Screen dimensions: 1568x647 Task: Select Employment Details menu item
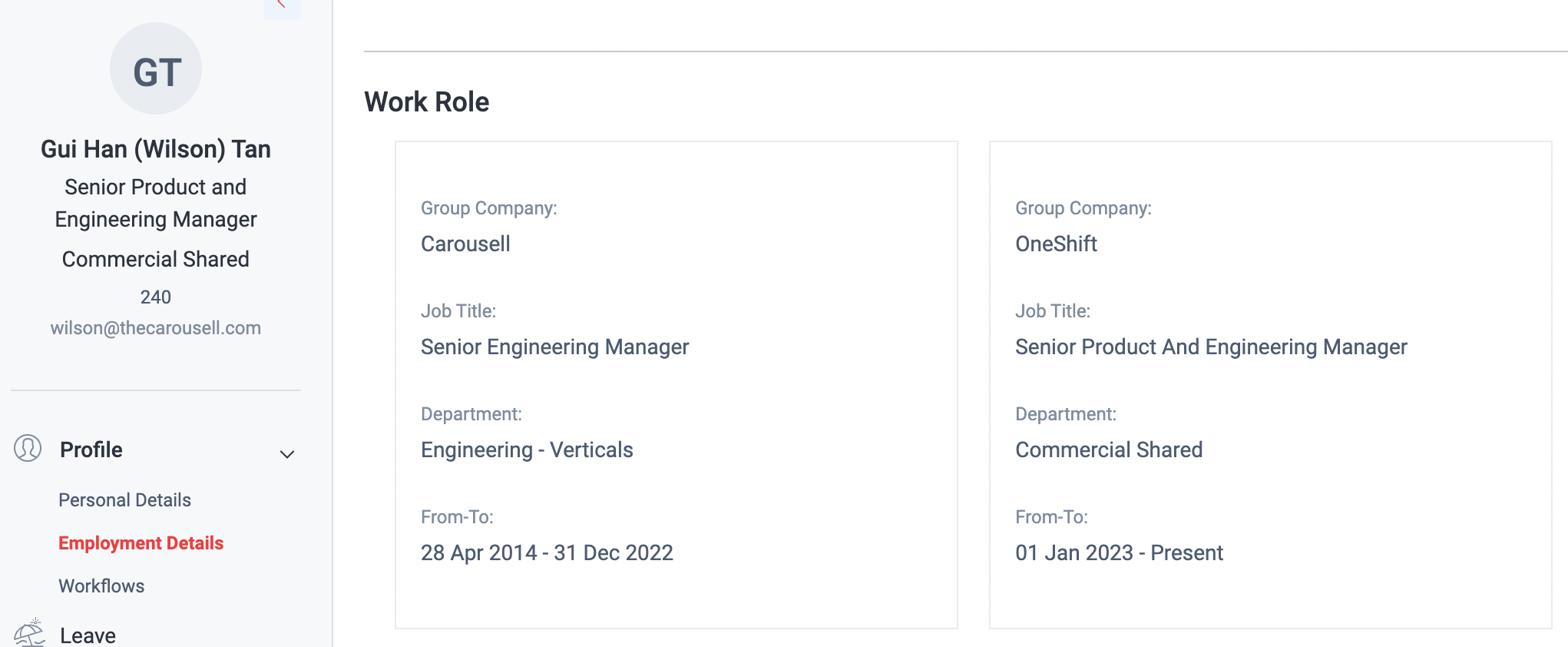(x=141, y=543)
